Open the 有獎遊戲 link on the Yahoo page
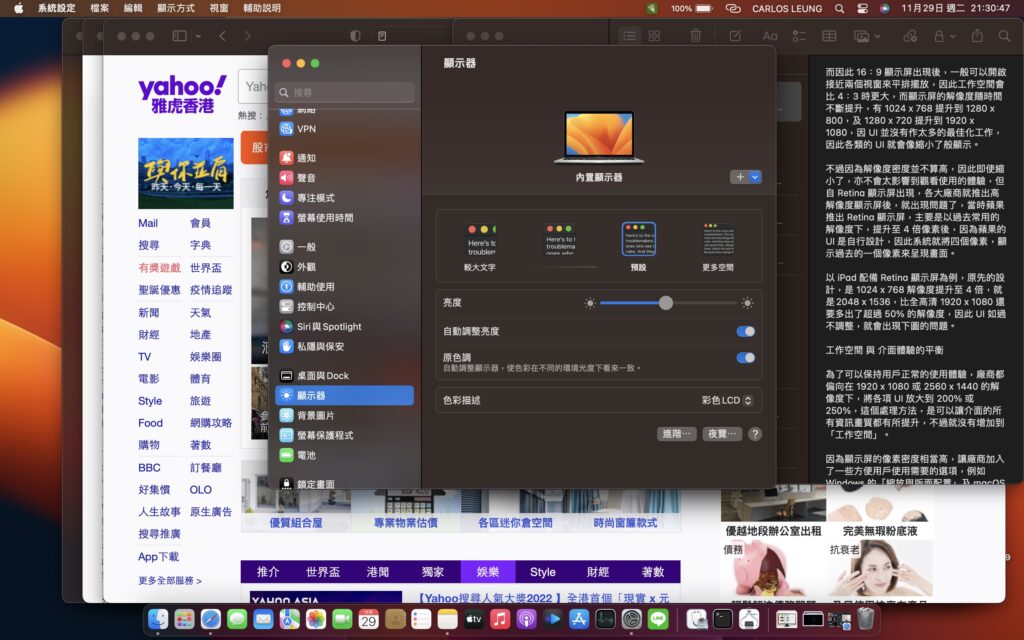This screenshot has height=640, width=1024. coord(159,268)
